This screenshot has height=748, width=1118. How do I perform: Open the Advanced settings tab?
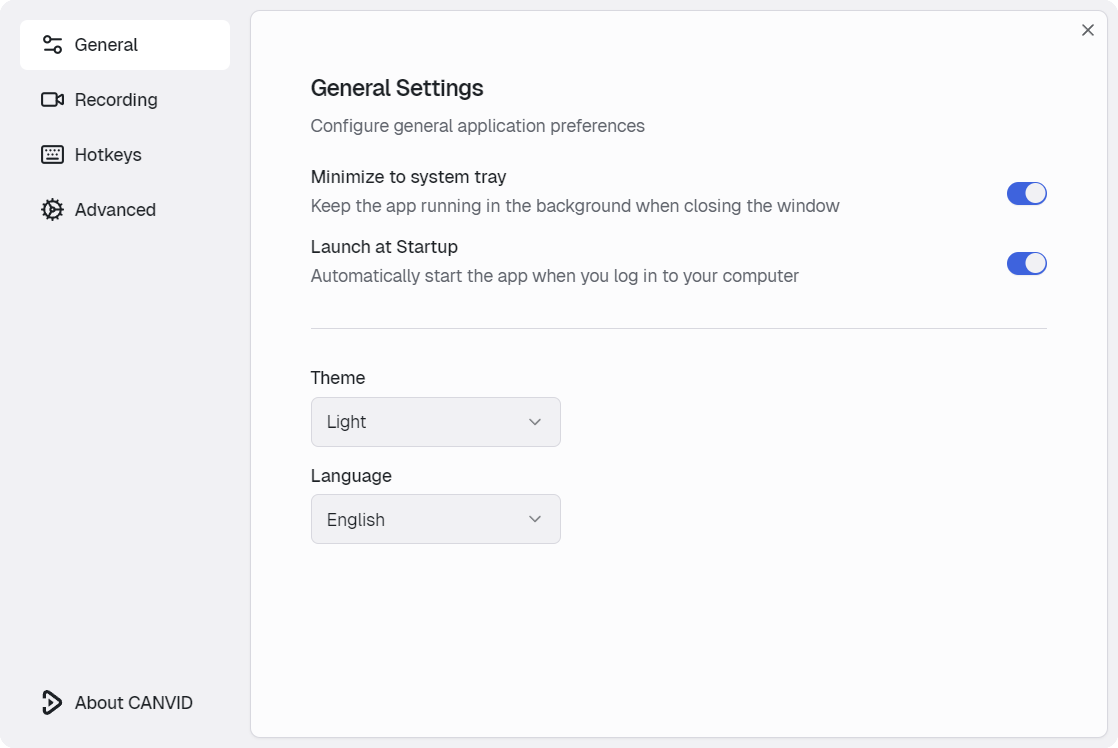coord(115,210)
